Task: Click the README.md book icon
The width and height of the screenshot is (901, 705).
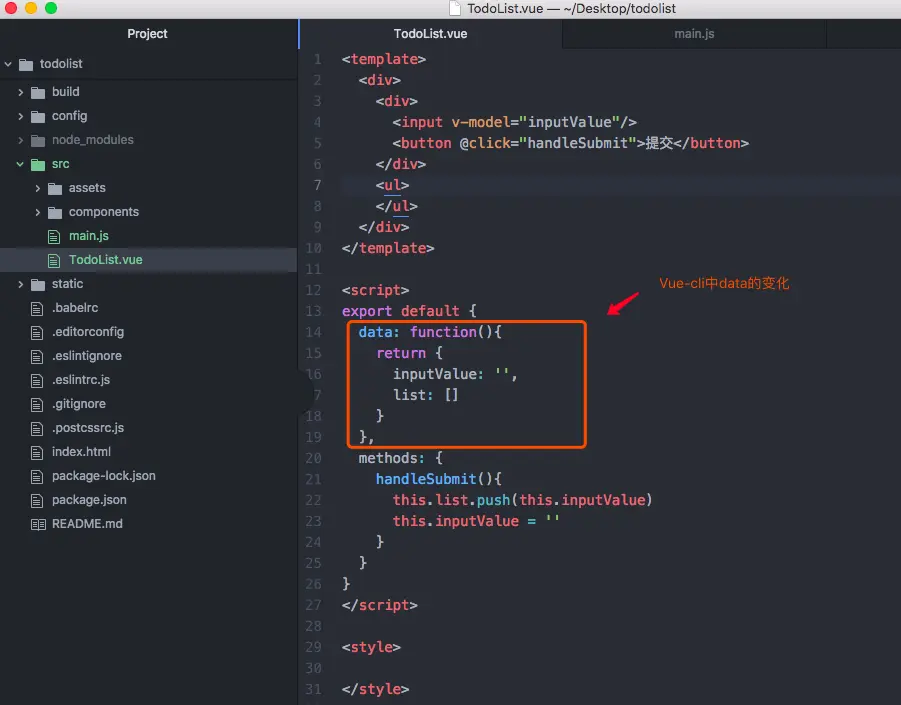Action: pyautogui.click(x=38, y=525)
